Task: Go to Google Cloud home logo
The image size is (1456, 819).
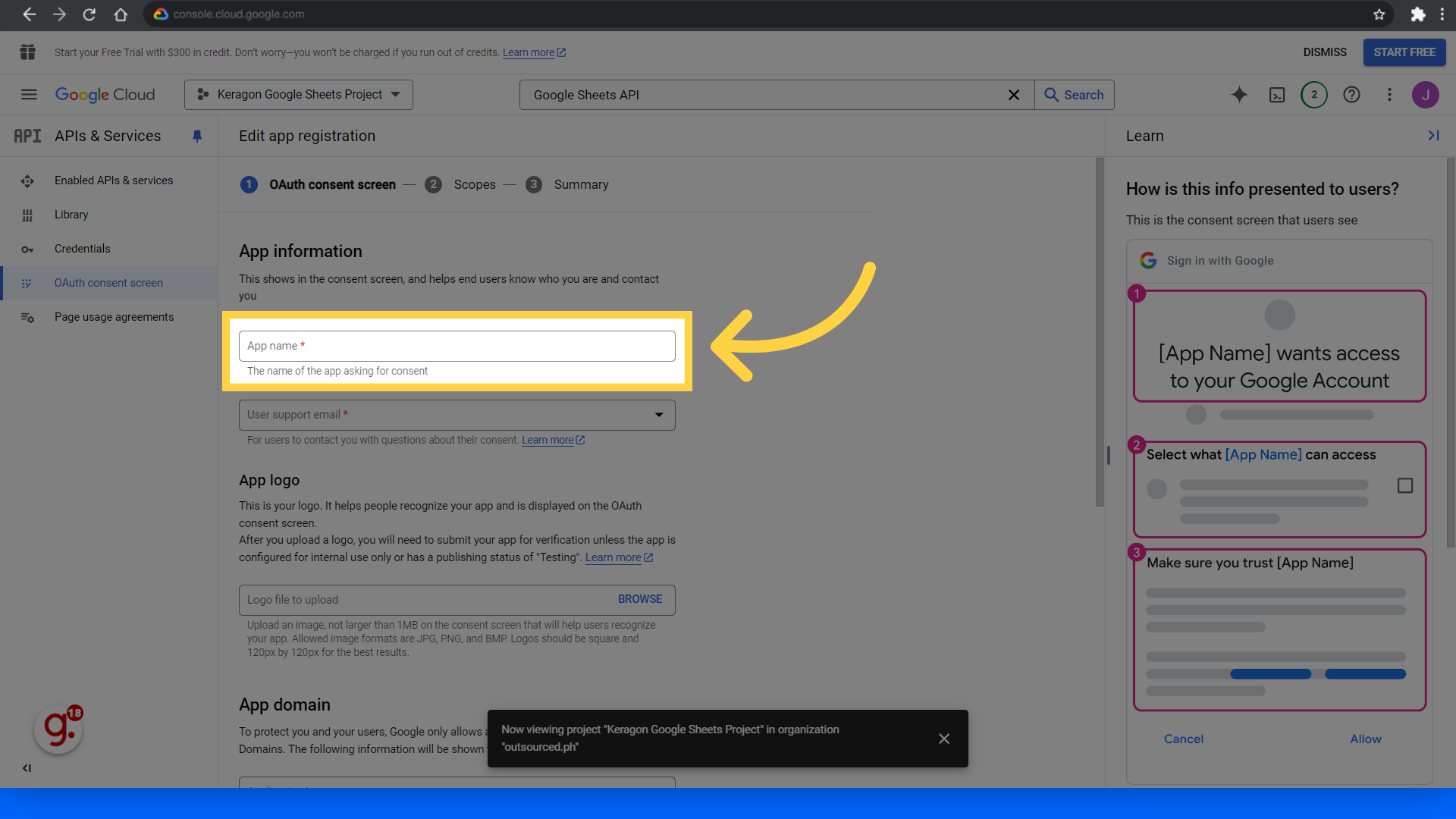Action: pyautogui.click(x=105, y=95)
